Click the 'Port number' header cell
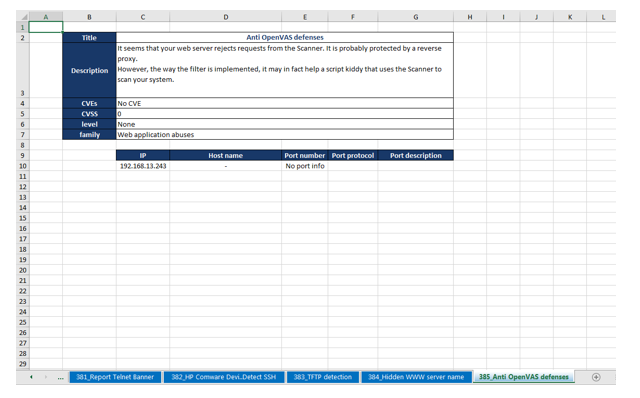640x398 pixels. [x=304, y=155]
